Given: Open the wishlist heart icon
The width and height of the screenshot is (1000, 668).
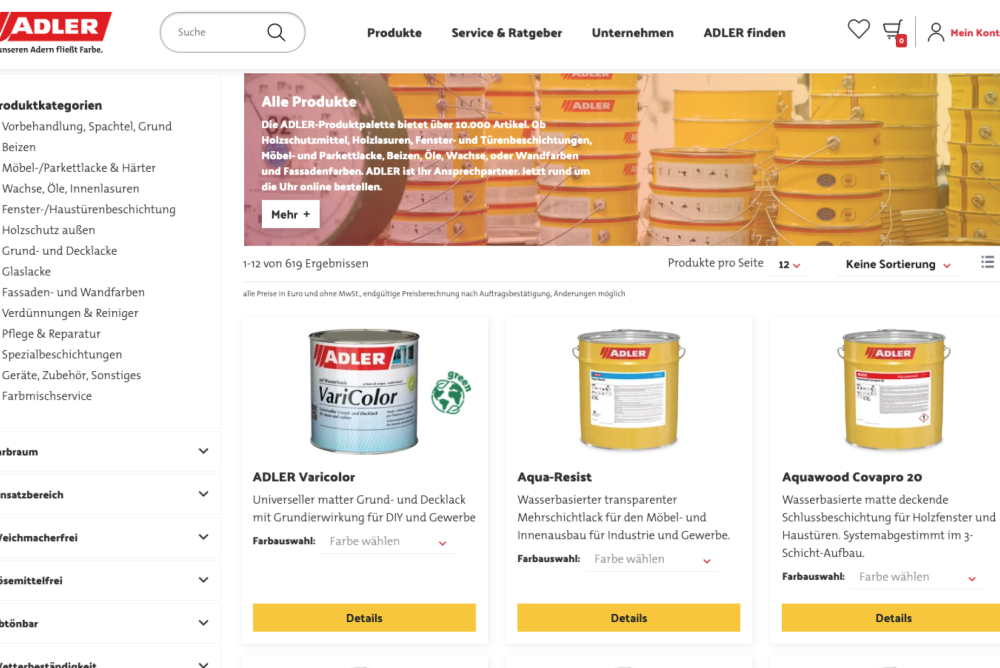Looking at the screenshot, I should 858,29.
